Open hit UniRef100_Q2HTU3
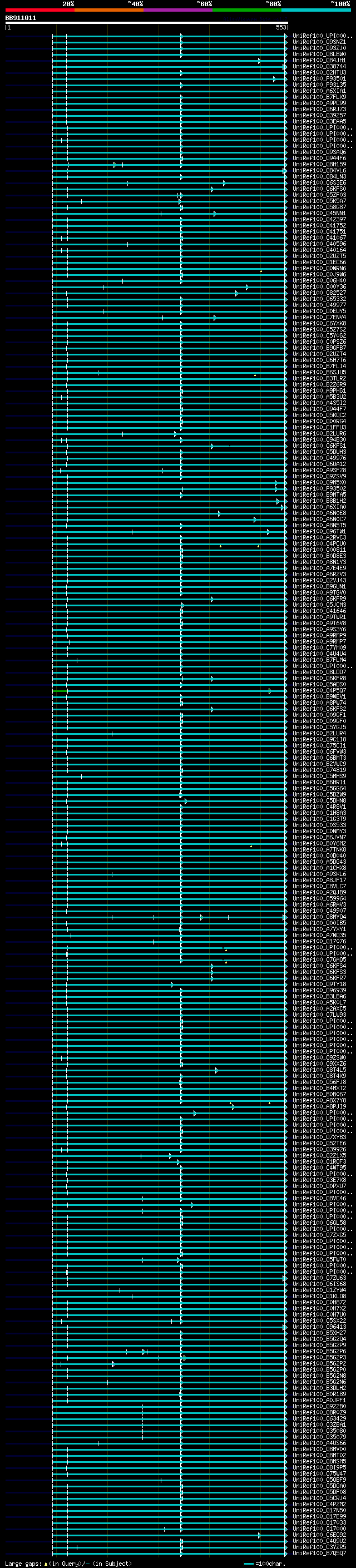 point(319,72)
